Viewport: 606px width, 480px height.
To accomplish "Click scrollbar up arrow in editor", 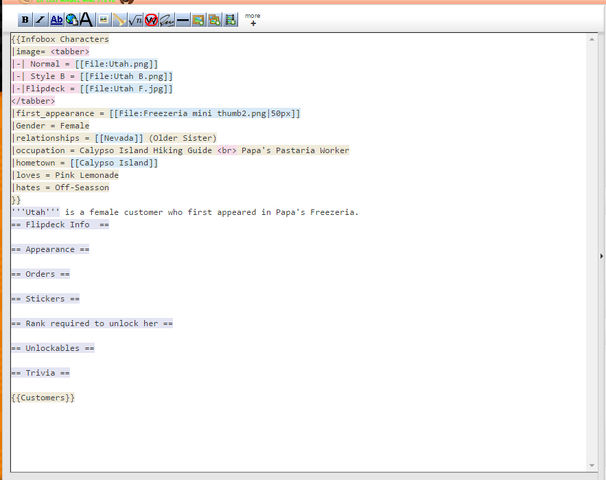I will pos(592,39).
